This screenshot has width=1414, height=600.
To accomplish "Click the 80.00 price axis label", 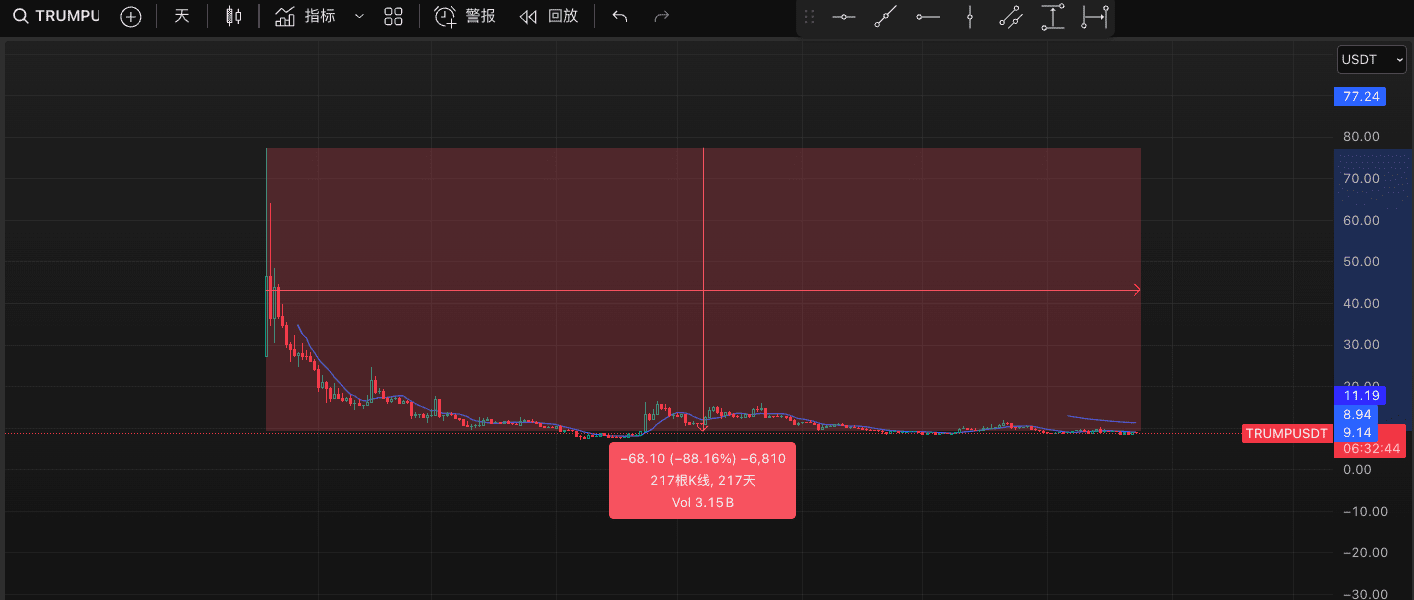I will (x=1362, y=137).
